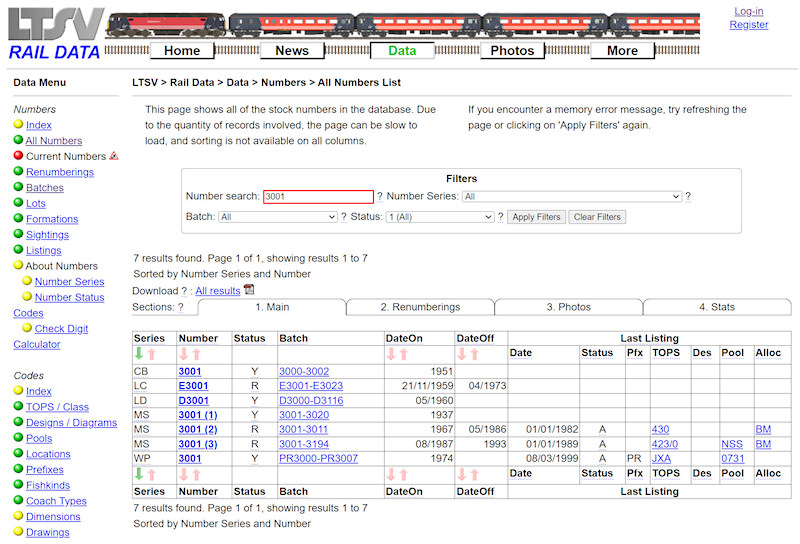
Task: Open TOPS / Class codes link
Action: pos(57,407)
